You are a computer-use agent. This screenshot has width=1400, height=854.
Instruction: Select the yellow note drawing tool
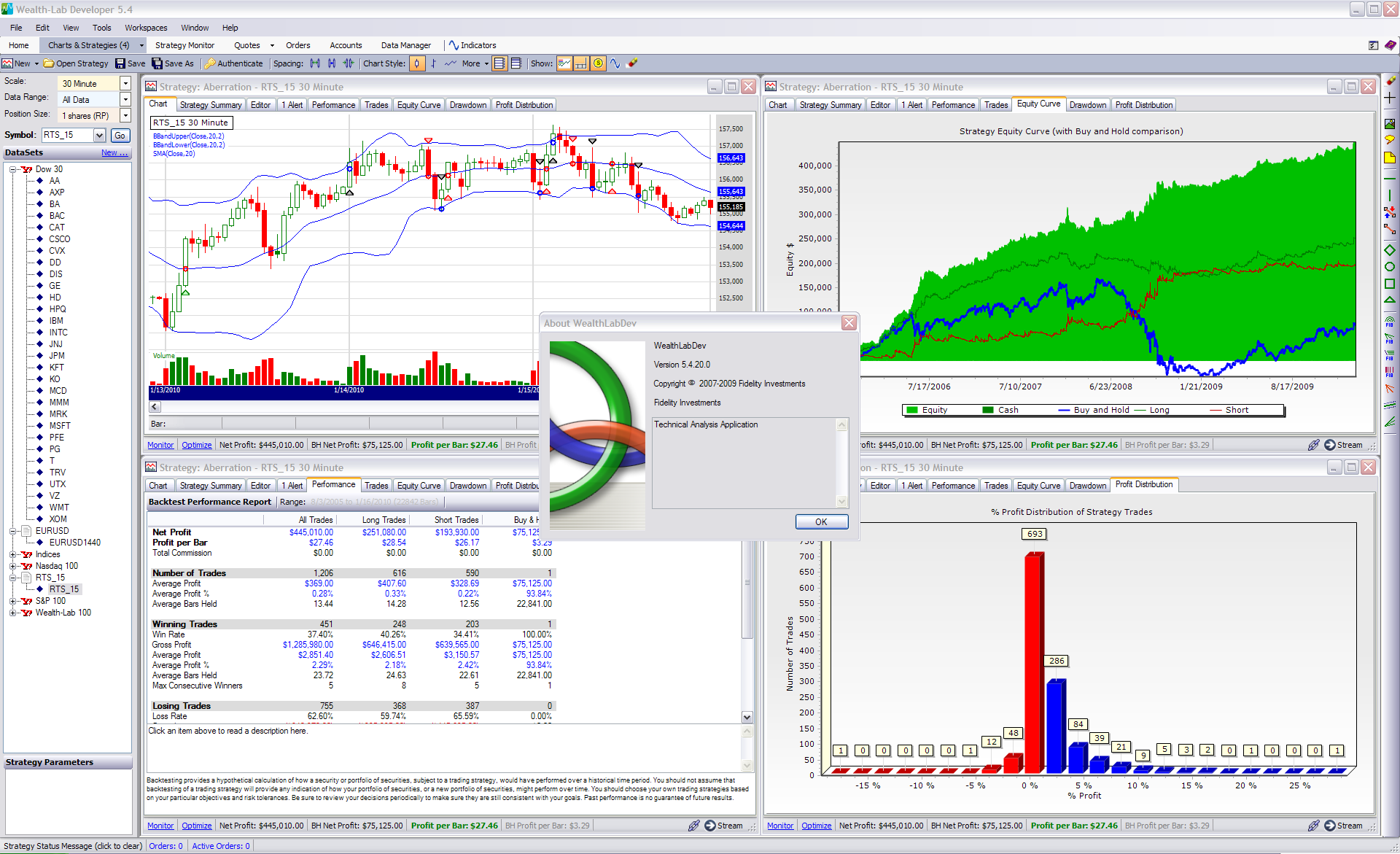pos(1390,158)
